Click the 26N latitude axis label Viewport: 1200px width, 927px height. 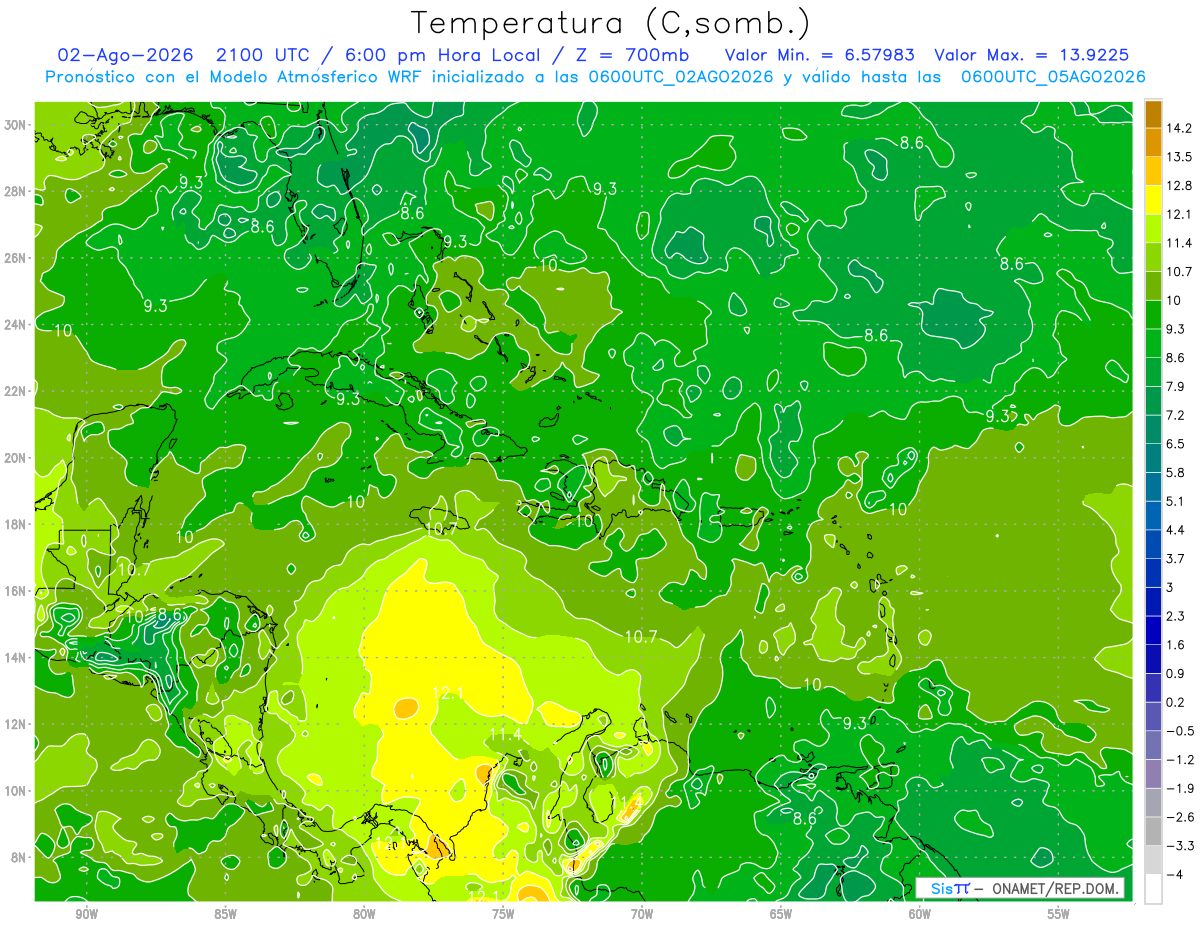pos(17,258)
